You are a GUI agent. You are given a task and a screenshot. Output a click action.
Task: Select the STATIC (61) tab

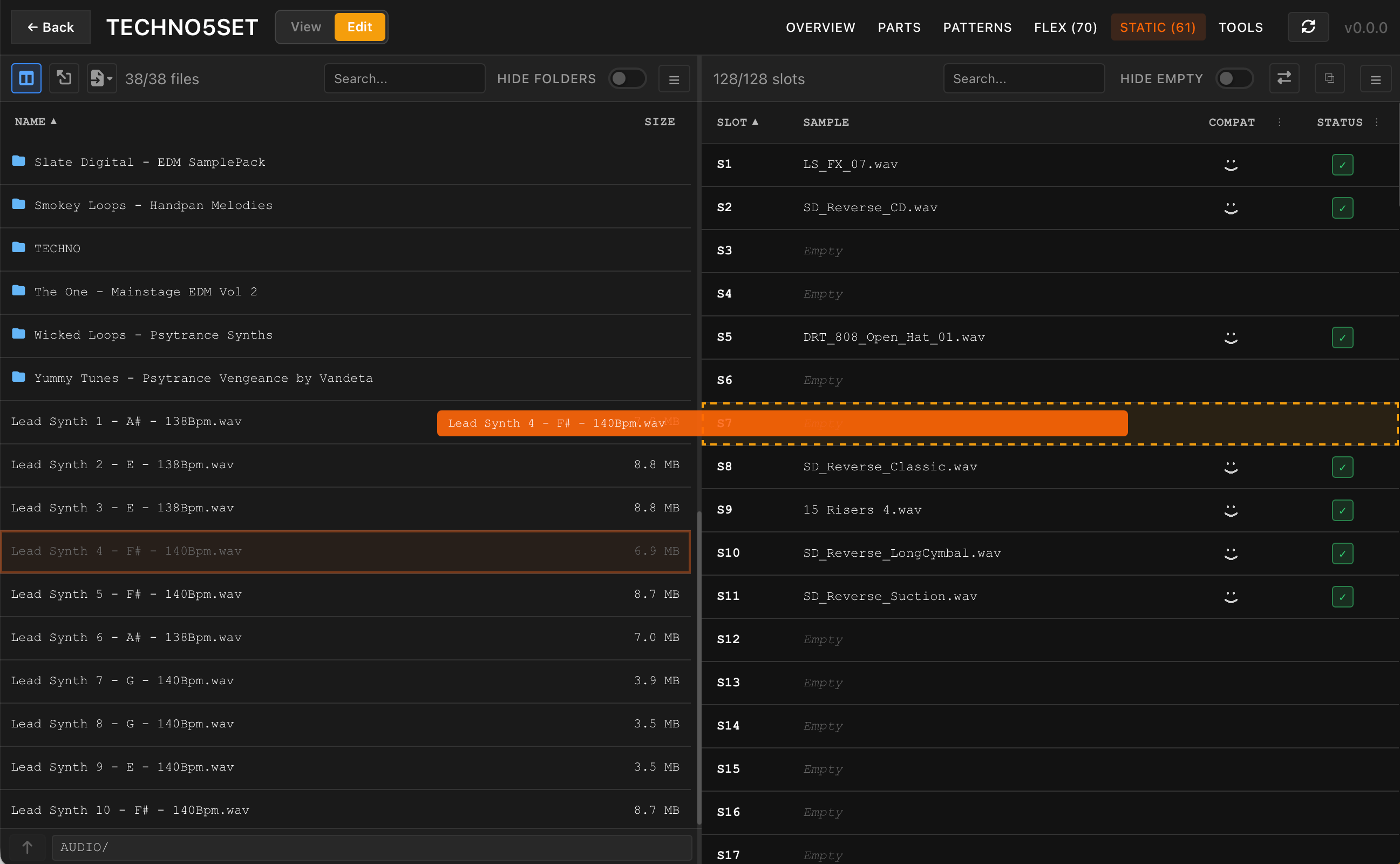(1157, 28)
